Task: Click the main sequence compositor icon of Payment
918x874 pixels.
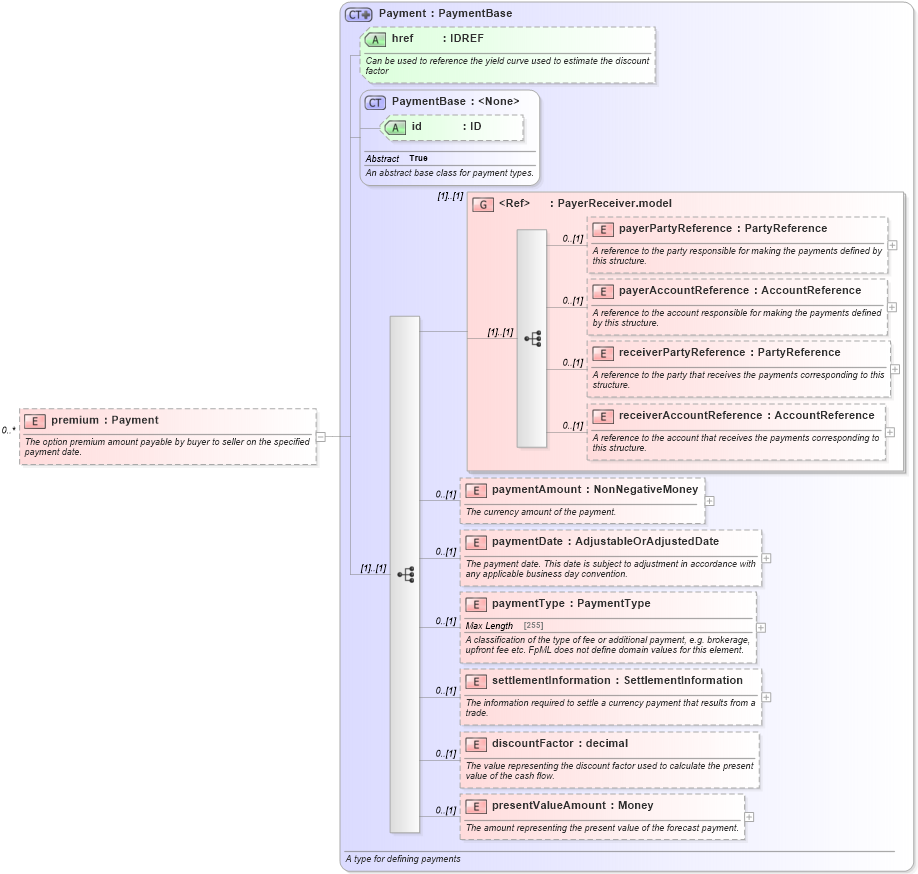Action: pyautogui.click(x=406, y=574)
